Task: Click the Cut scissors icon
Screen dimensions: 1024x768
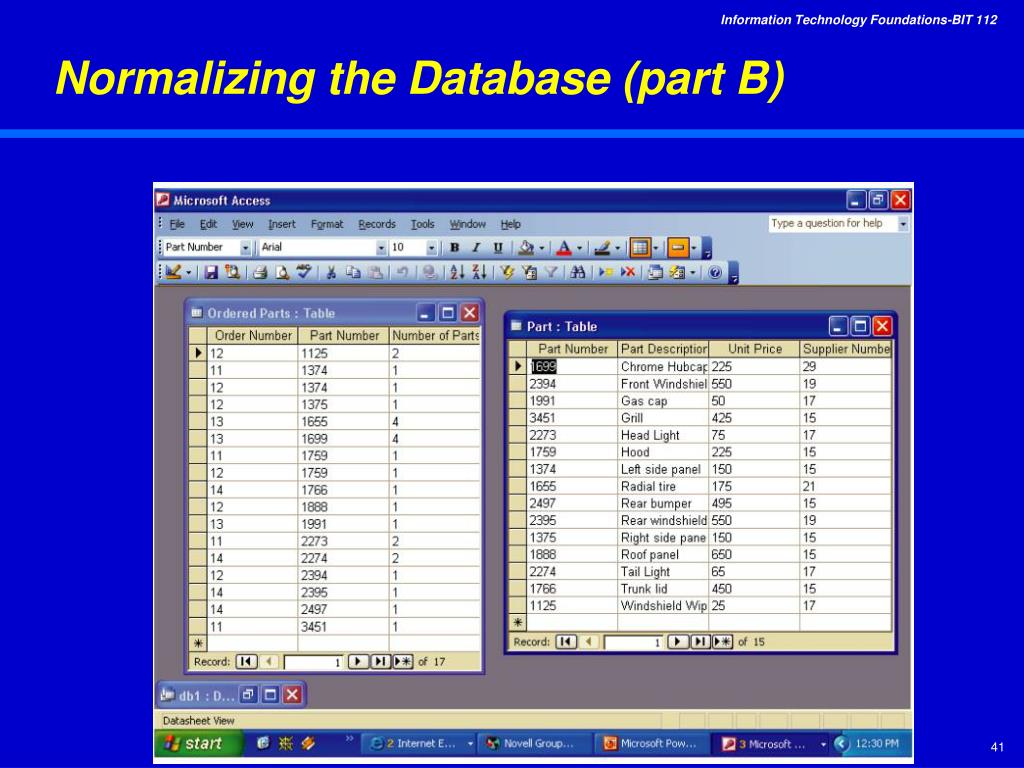Action: (331, 272)
